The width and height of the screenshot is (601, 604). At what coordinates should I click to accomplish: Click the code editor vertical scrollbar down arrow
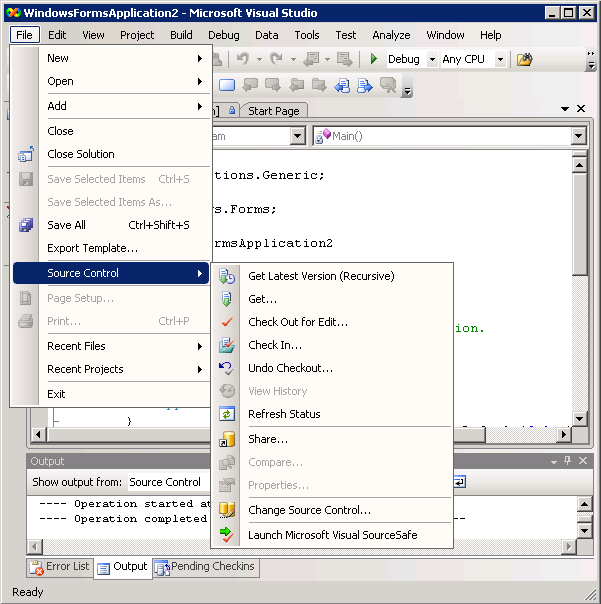click(x=579, y=418)
